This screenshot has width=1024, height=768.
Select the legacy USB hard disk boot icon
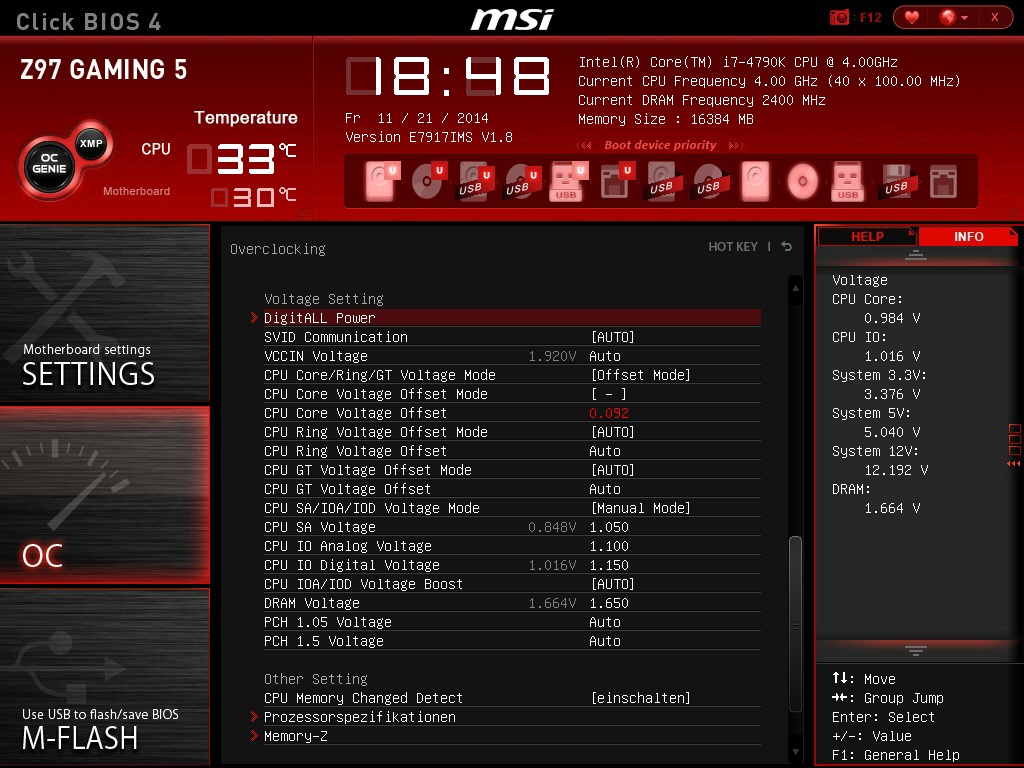pyautogui.click(x=665, y=182)
